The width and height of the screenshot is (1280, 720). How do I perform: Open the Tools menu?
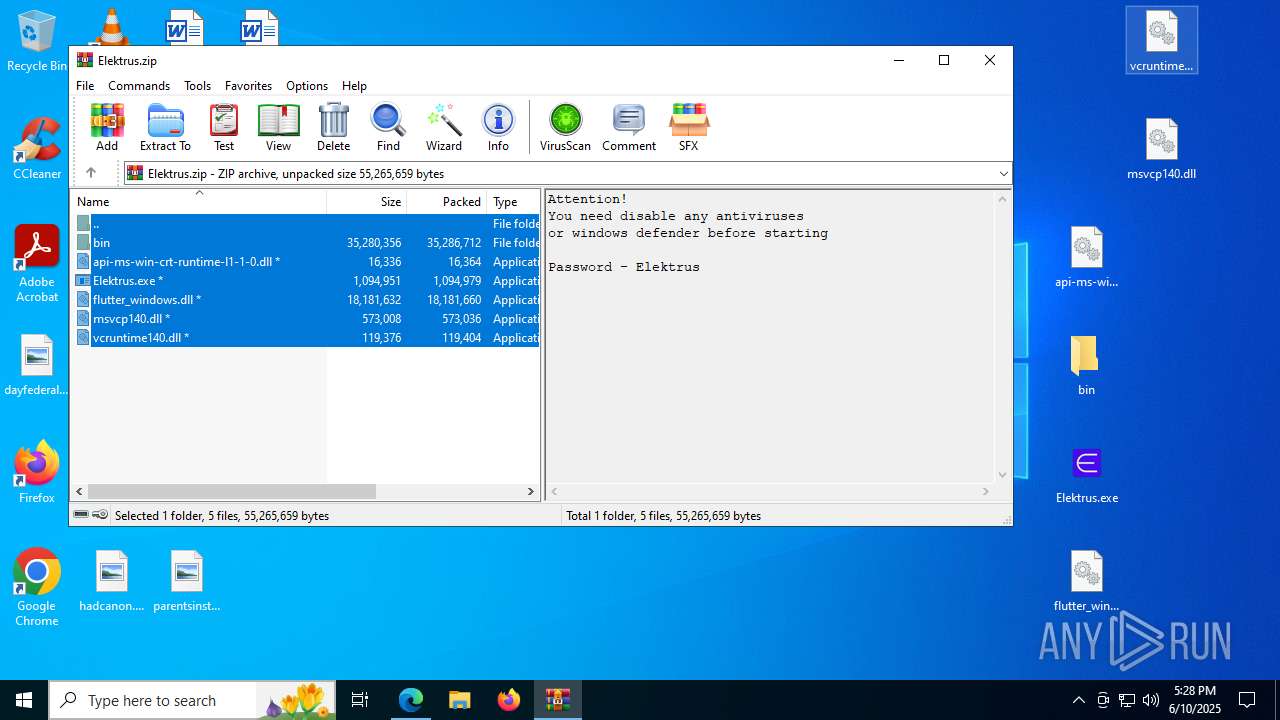197,86
